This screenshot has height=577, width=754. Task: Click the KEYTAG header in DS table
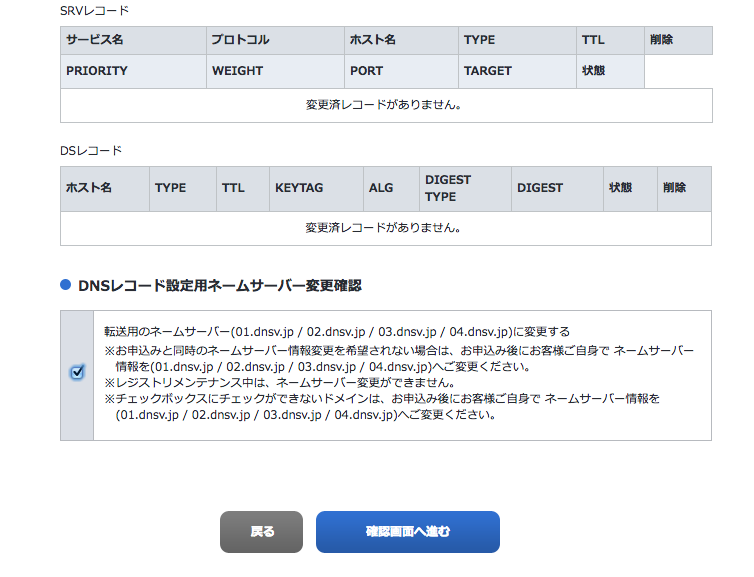click(300, 188)
